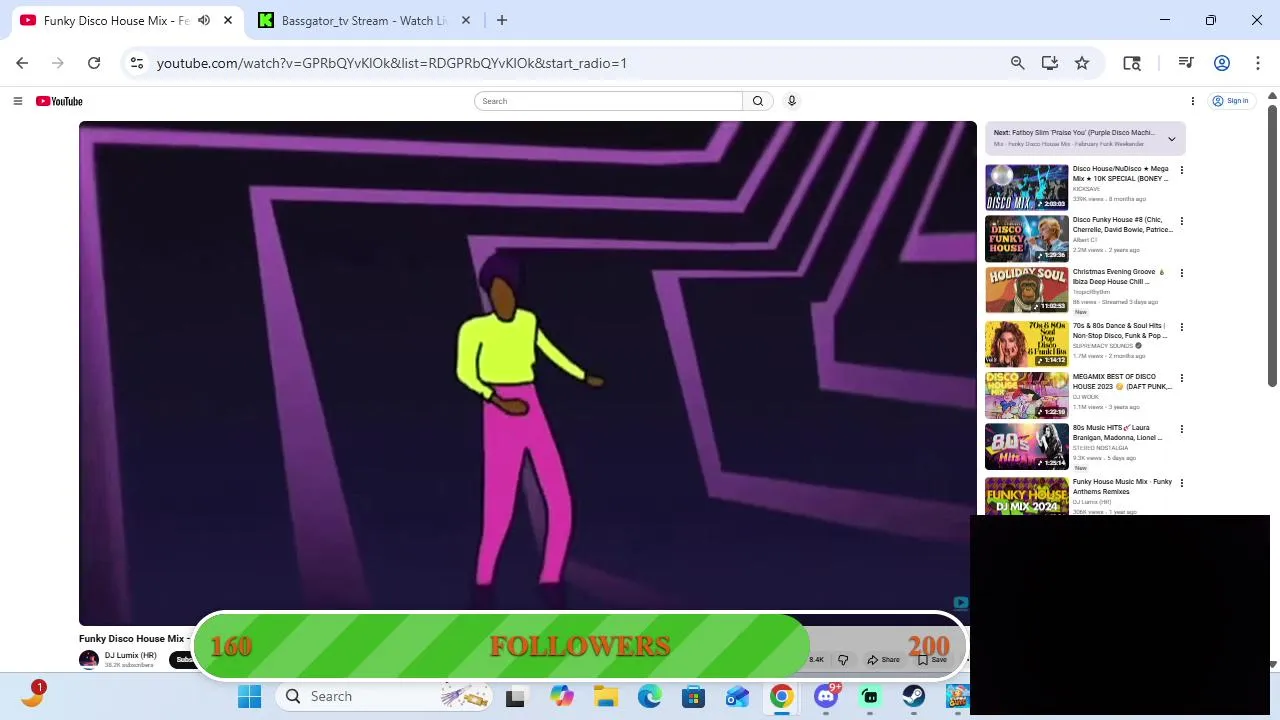Open the zoom magnifier in address bar

point(1017,63)
